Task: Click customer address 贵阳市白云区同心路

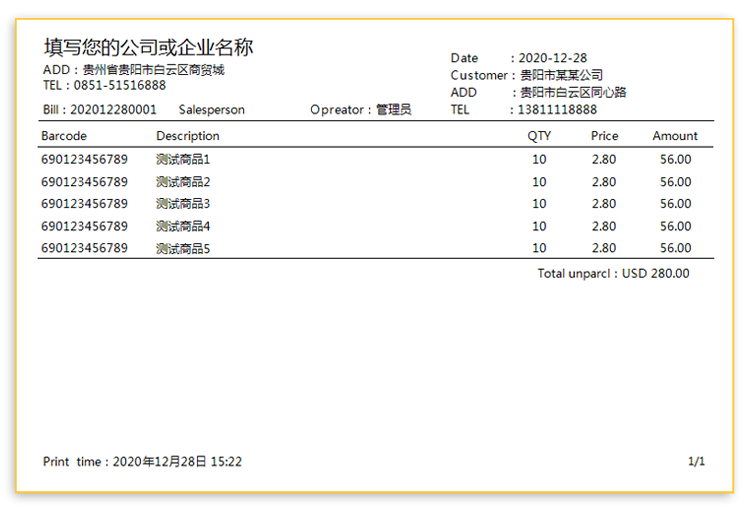Action: coord(573,92)
